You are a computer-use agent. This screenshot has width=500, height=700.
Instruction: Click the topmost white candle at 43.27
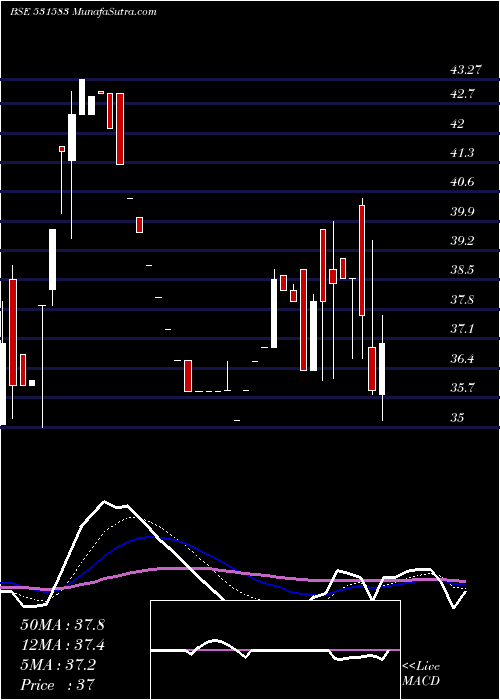82,97
